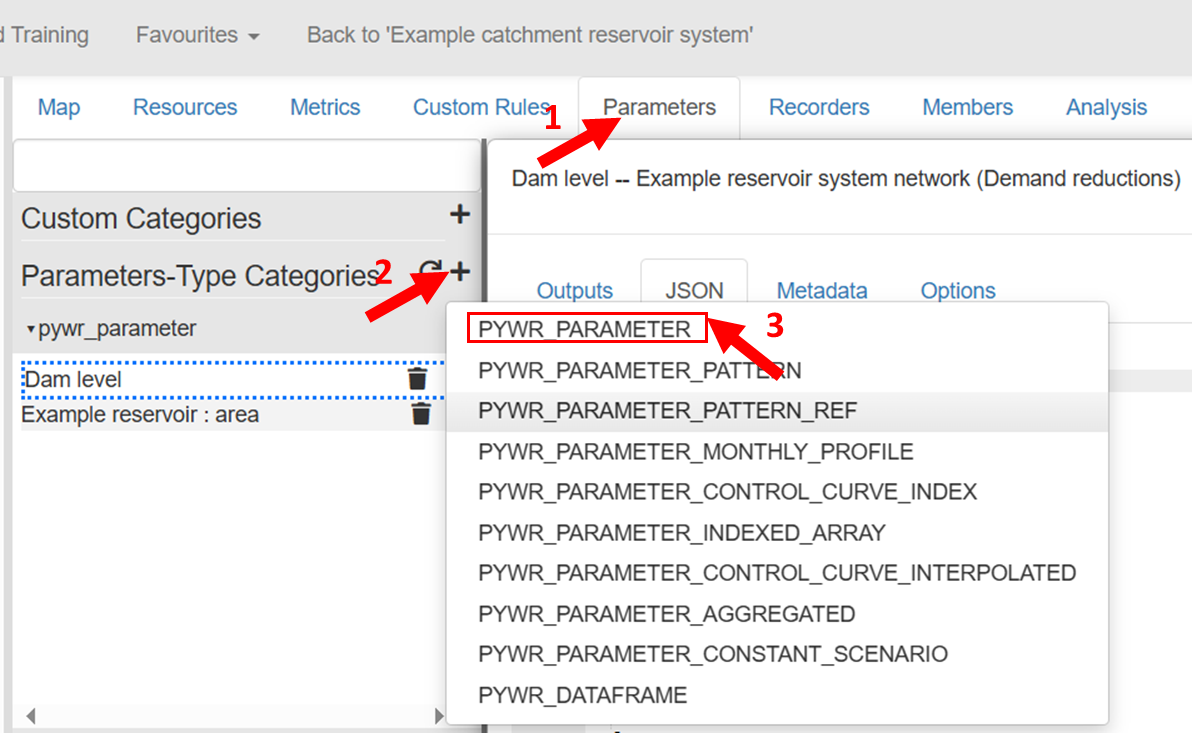Open the Recorders tab
The width and height of the screenshot is (1192, 733).
click(819, 107)
